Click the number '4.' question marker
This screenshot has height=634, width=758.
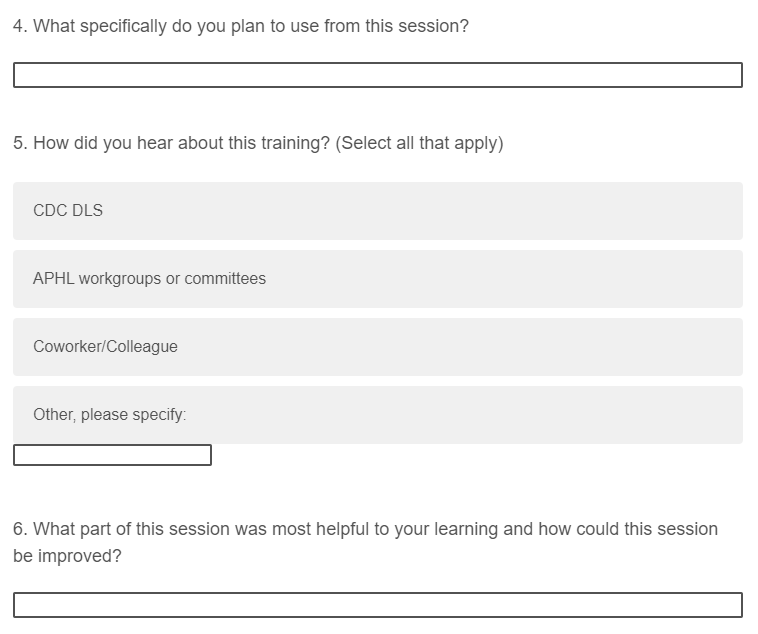coord(20,26)
